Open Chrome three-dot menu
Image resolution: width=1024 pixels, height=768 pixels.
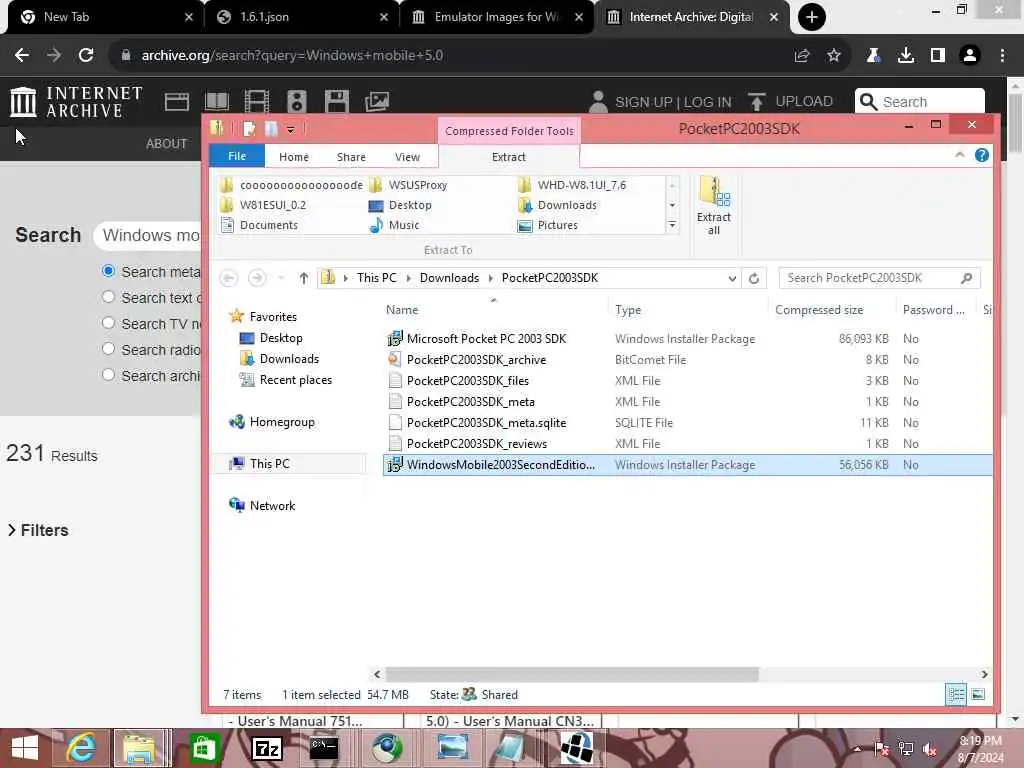pos(1002,56)
